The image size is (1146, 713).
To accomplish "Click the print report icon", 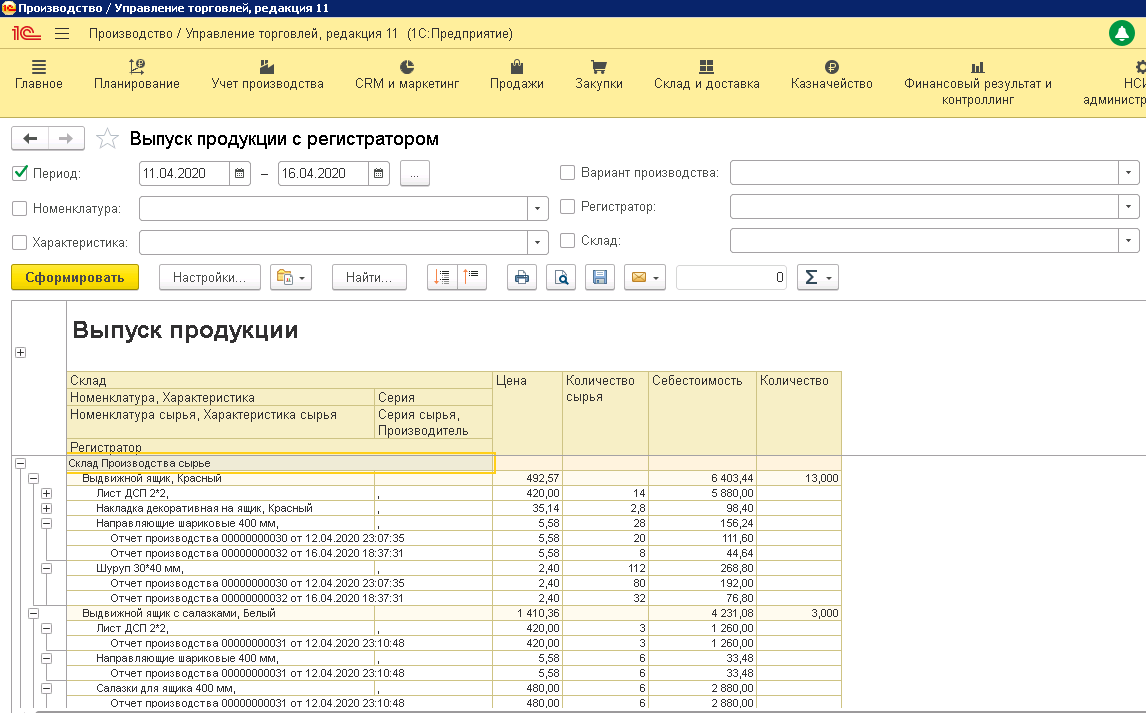I will coord(521,278).
